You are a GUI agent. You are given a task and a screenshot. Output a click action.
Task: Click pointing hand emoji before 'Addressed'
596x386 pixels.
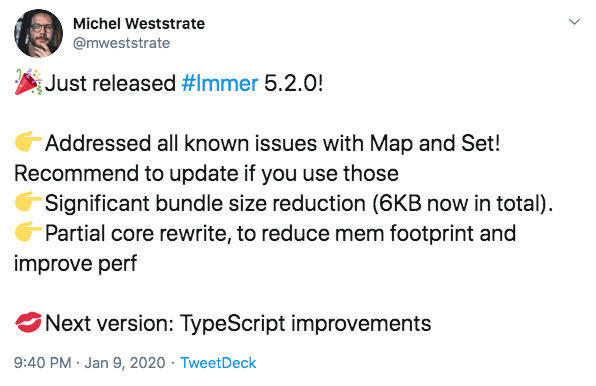click(x=28, y=142)
